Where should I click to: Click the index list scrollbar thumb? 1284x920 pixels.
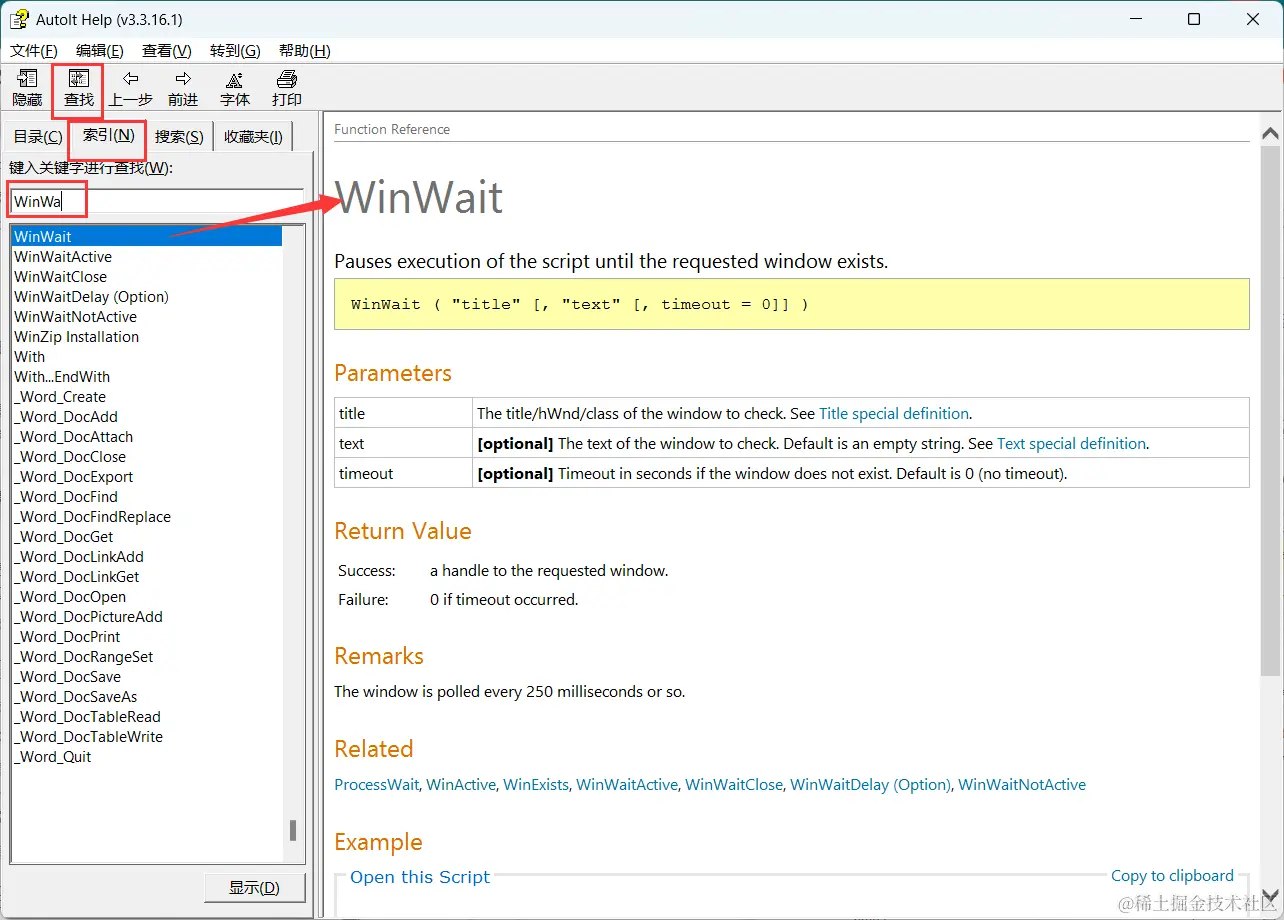(x=293, y=831)
